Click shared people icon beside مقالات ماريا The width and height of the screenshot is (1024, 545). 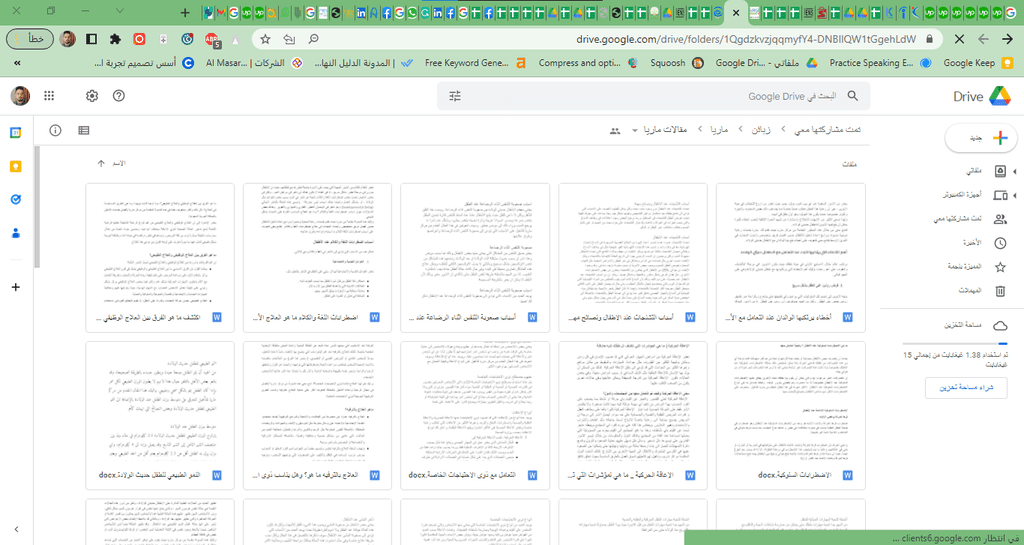[x=615, y=131]
